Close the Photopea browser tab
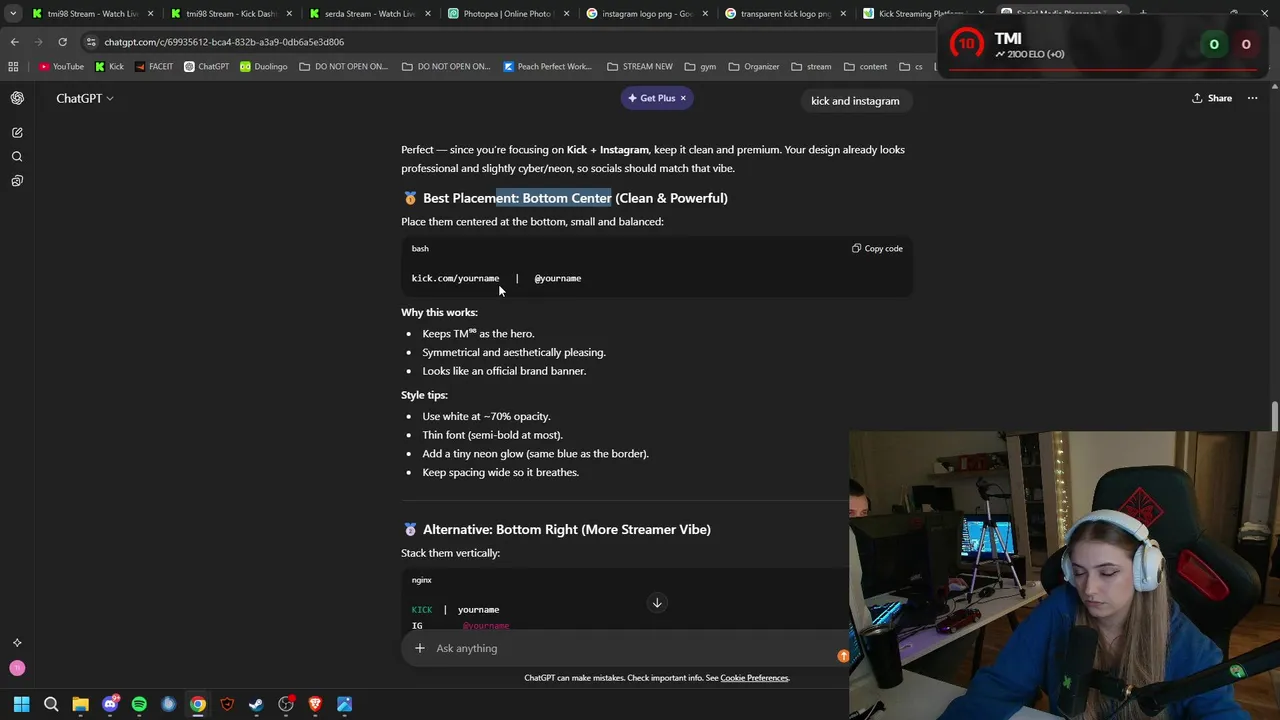 tap(566, 14)
